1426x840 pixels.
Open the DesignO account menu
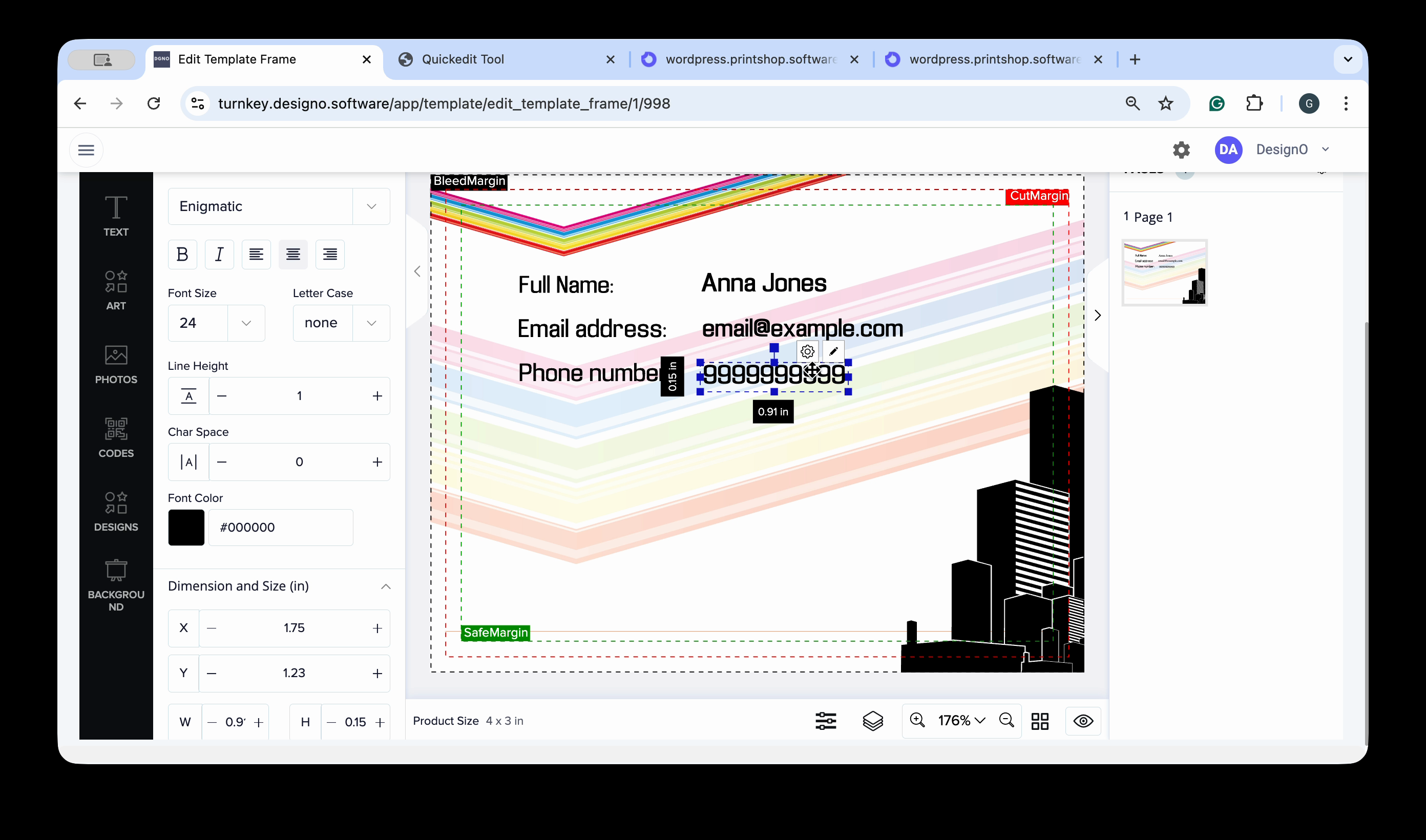(1282, 150)
